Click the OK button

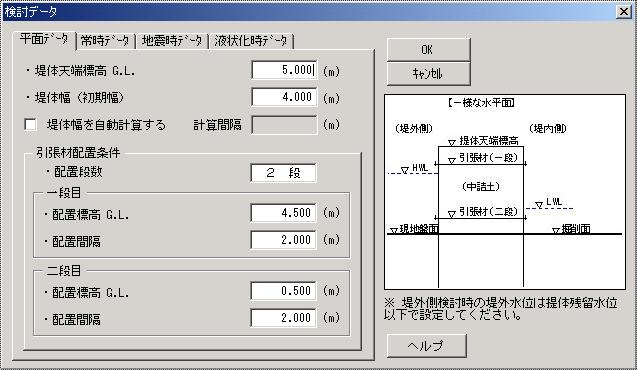[429, 50]
